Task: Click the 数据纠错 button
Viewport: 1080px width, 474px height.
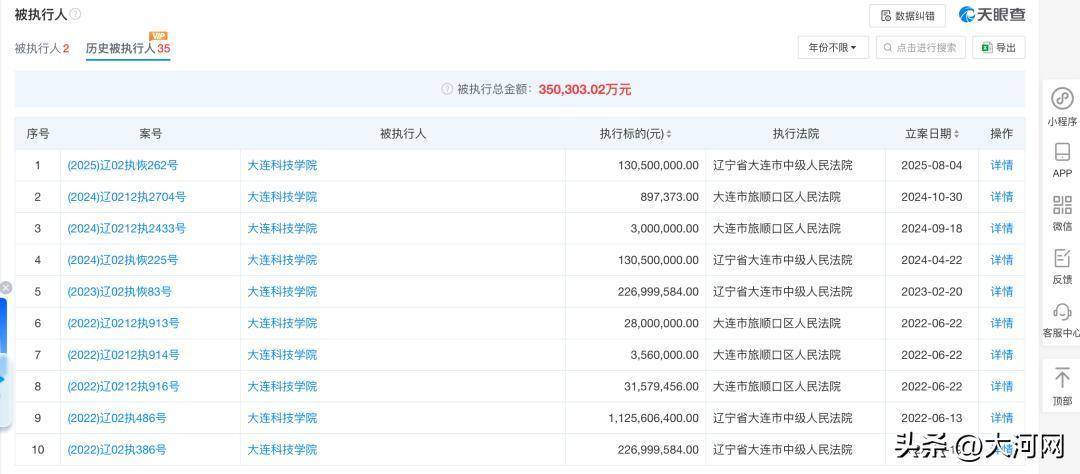Action: [x=908, y=15]
